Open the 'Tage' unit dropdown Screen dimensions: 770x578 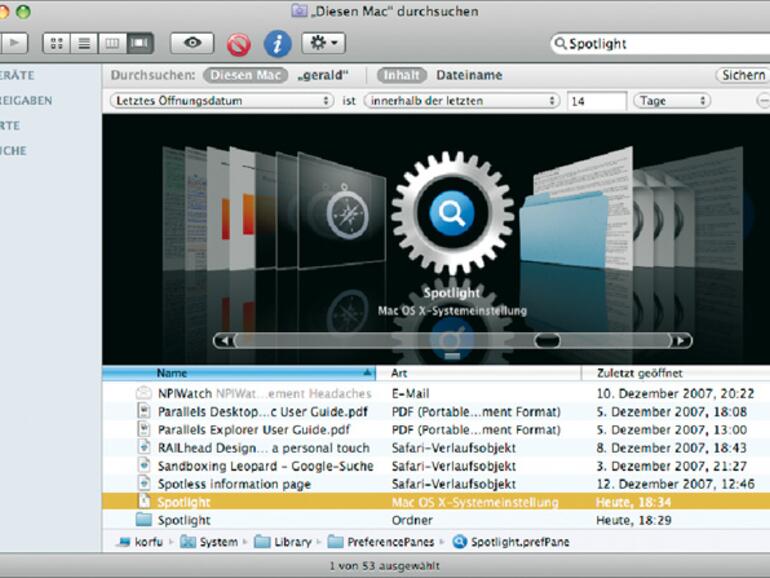672,101
